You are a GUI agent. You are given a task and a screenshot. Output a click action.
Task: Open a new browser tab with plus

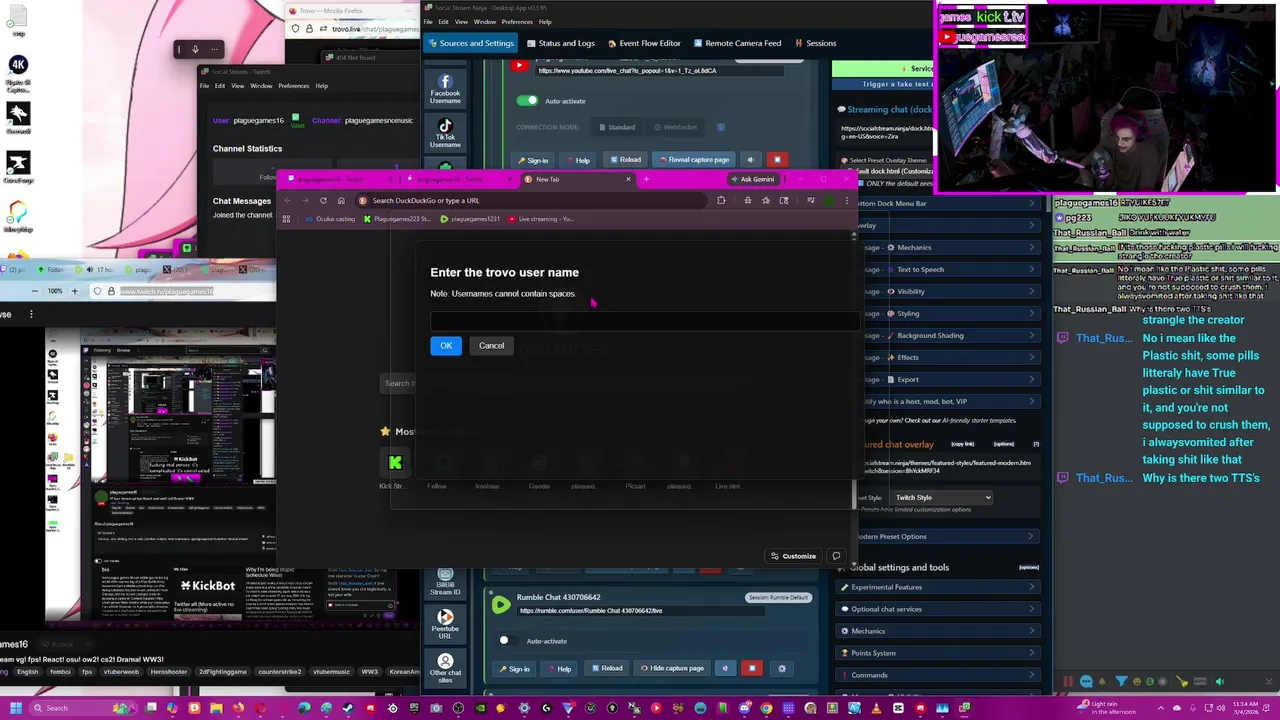646,179
